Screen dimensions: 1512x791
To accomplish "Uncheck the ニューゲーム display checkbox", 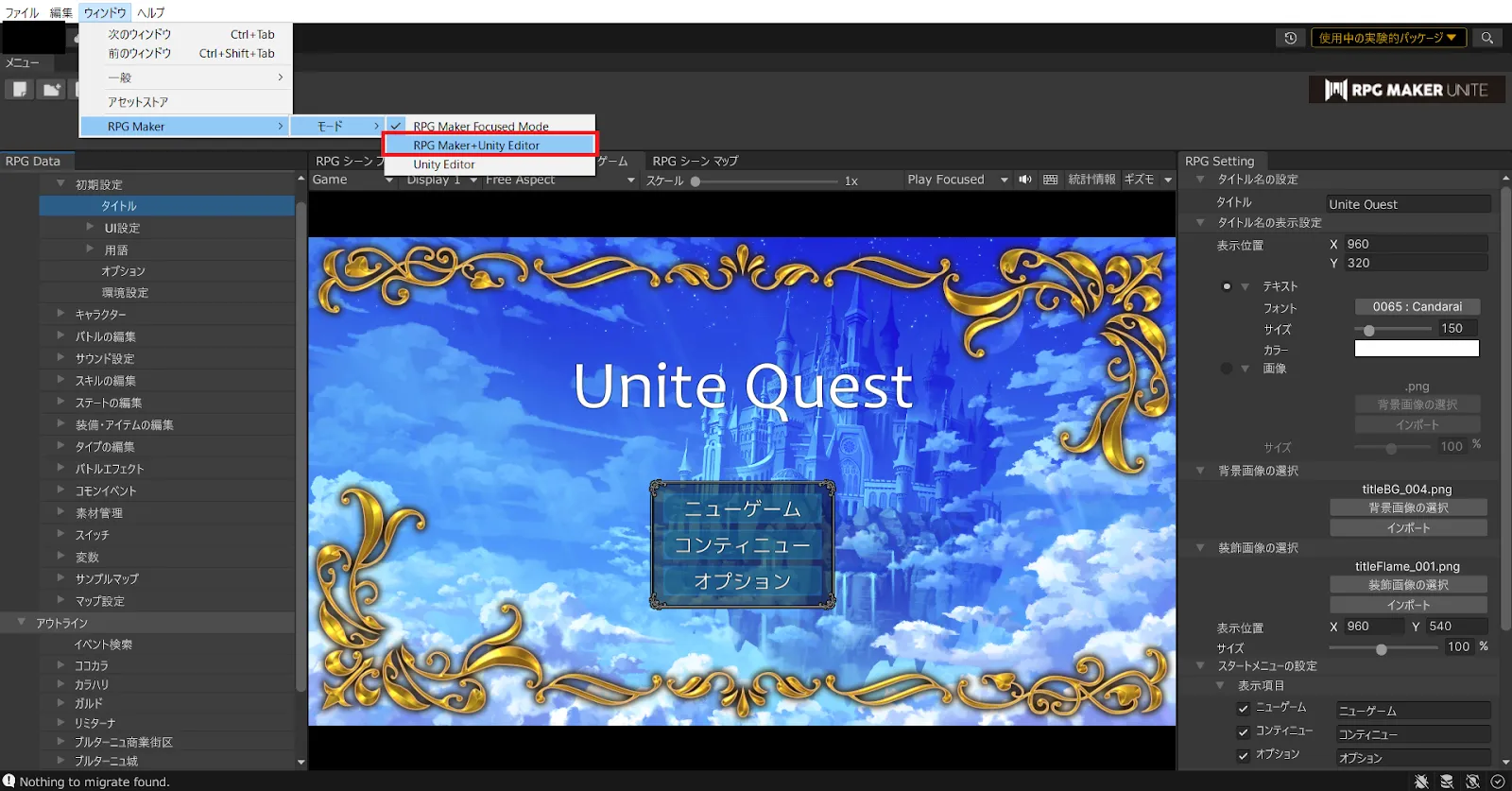I will (x=1244, y=708).
